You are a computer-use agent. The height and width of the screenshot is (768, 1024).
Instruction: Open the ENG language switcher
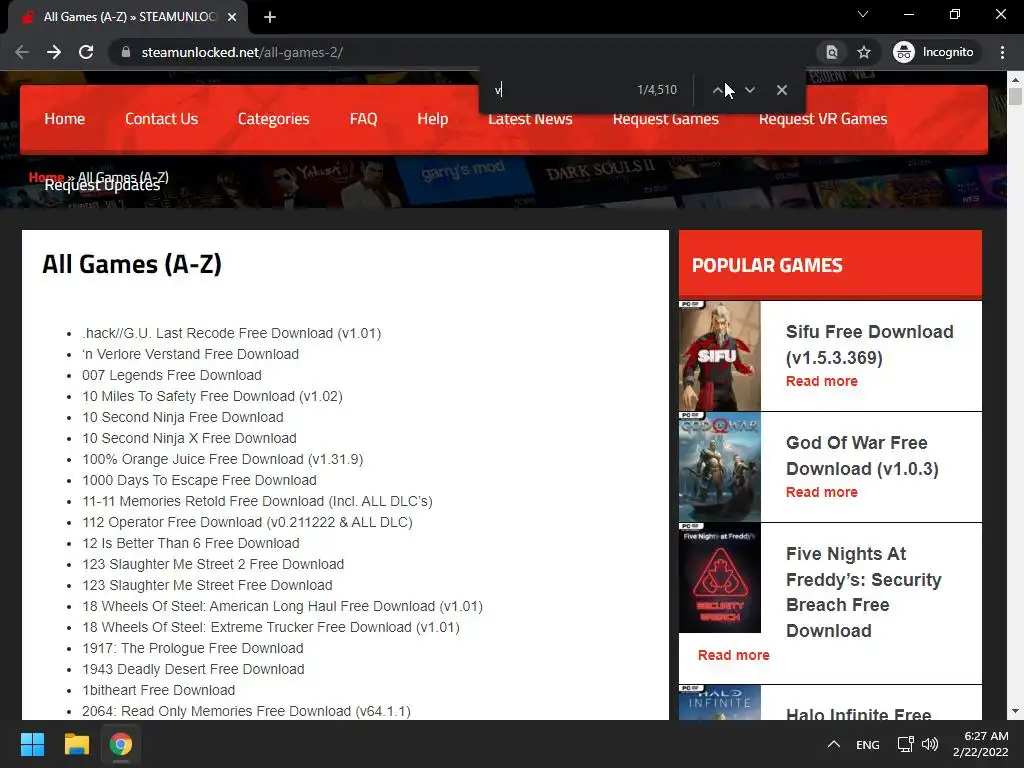[x=867, y=744]
